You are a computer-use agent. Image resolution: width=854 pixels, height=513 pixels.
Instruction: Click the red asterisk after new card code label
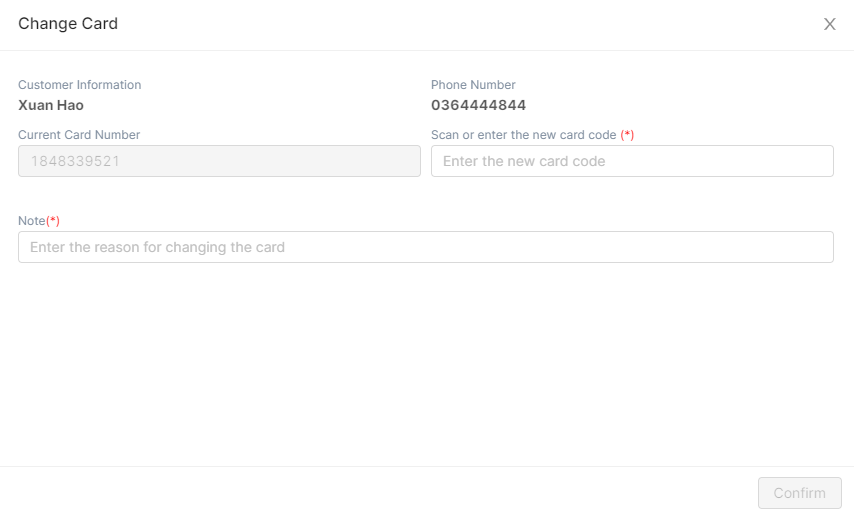pyautogui.click(x=627, y=135)
